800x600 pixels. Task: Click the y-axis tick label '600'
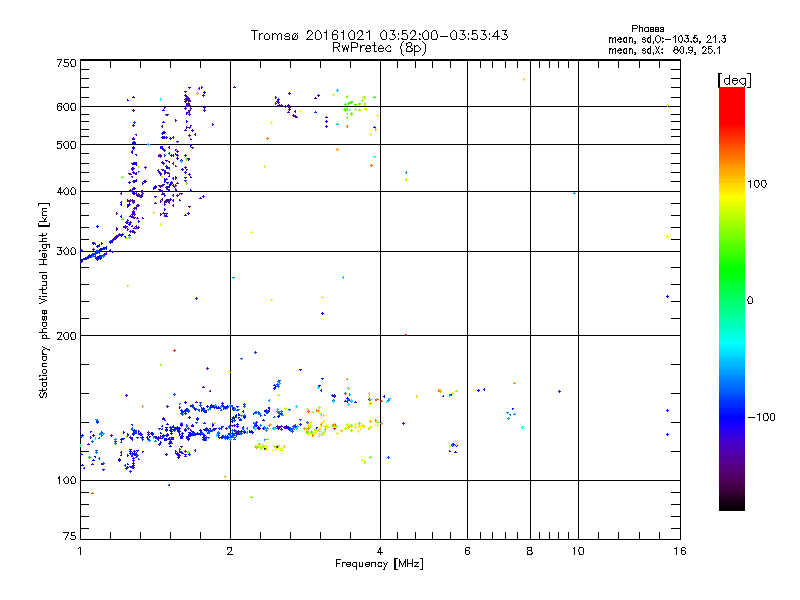66,107
